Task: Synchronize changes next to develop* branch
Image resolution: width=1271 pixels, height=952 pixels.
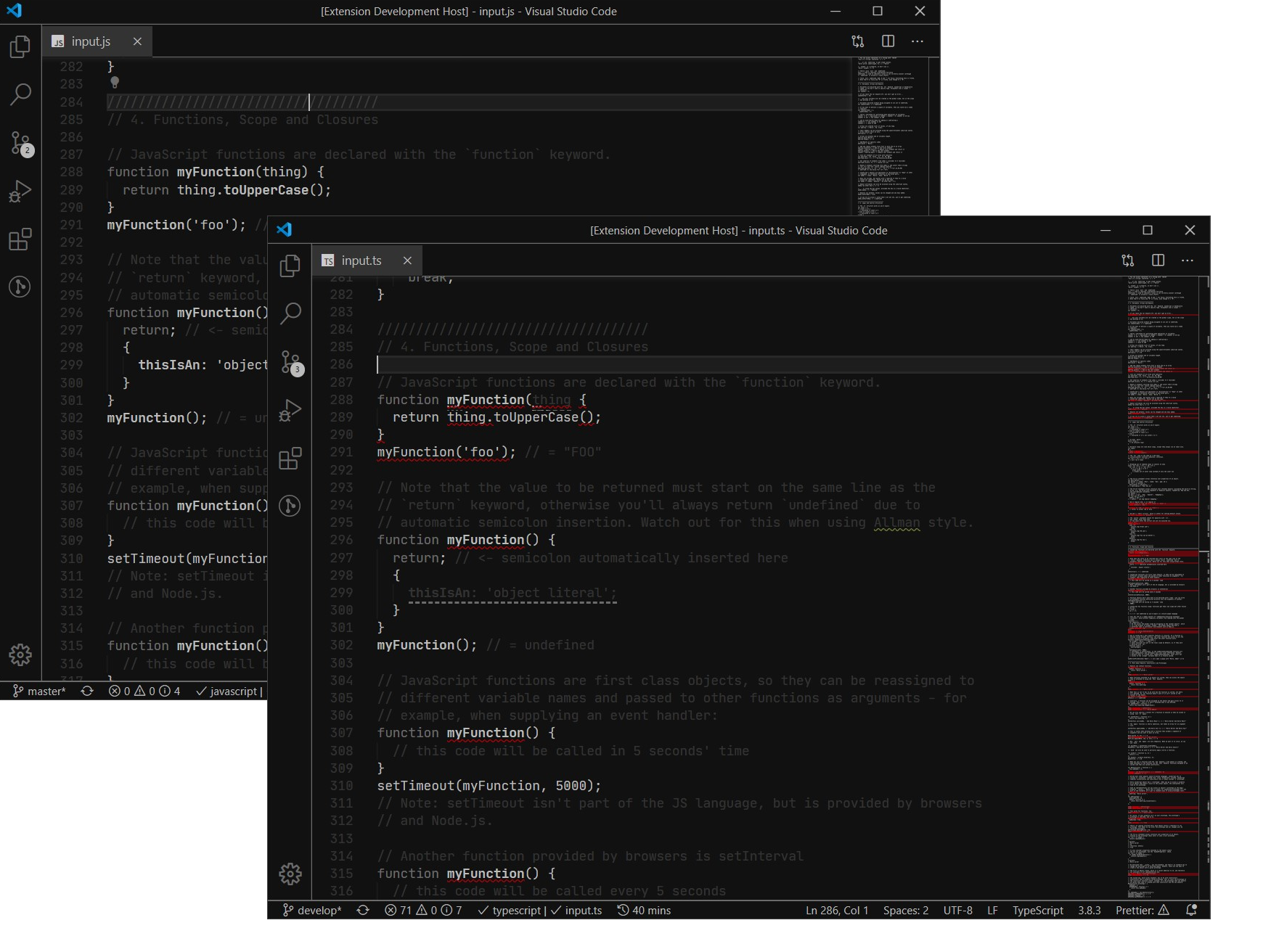Action: [363, 910]
